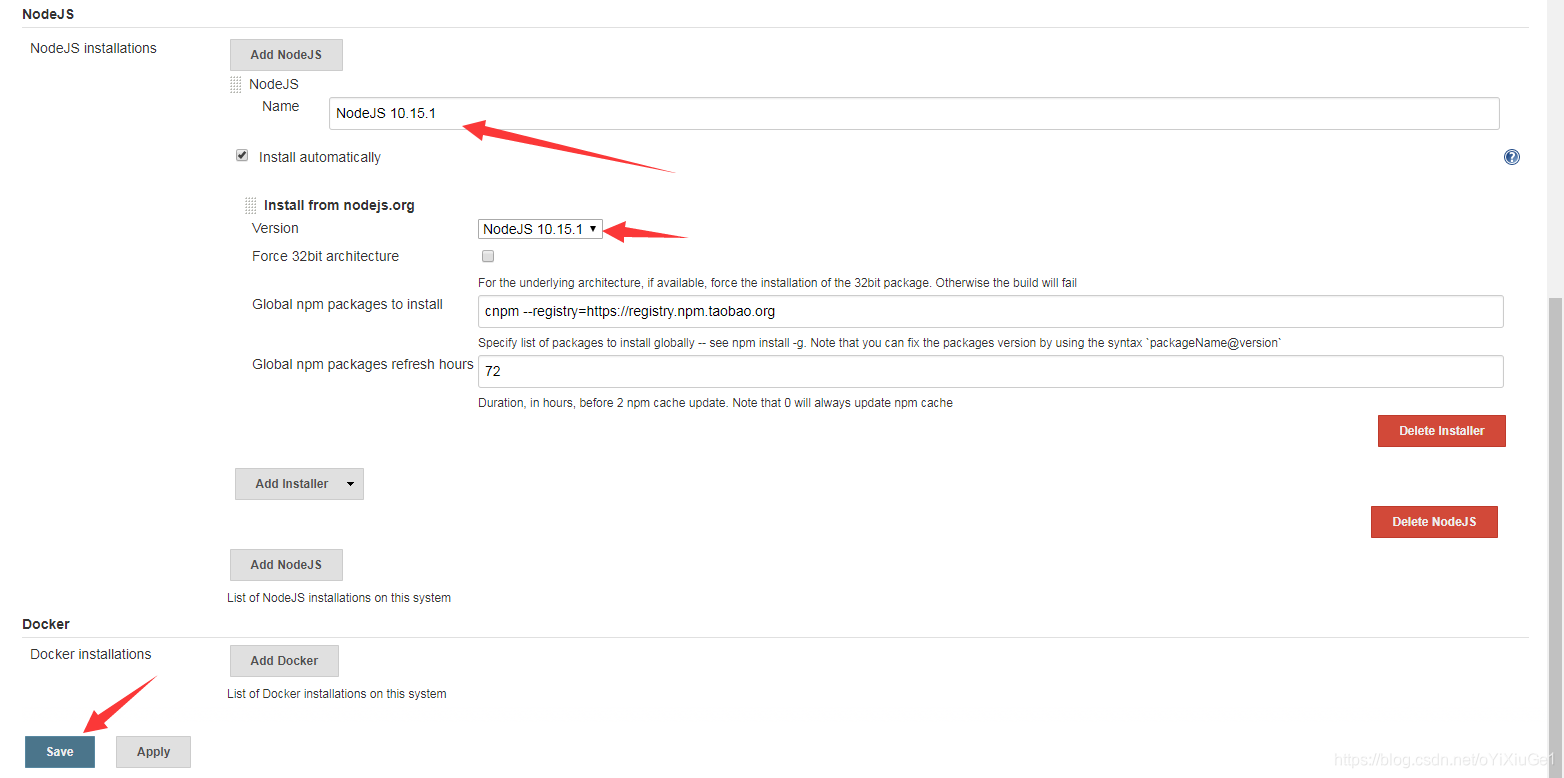Click the 'Docker installations' label
Image resolution: width=1564 pixels, height=778 pixels.
(91, 654)
